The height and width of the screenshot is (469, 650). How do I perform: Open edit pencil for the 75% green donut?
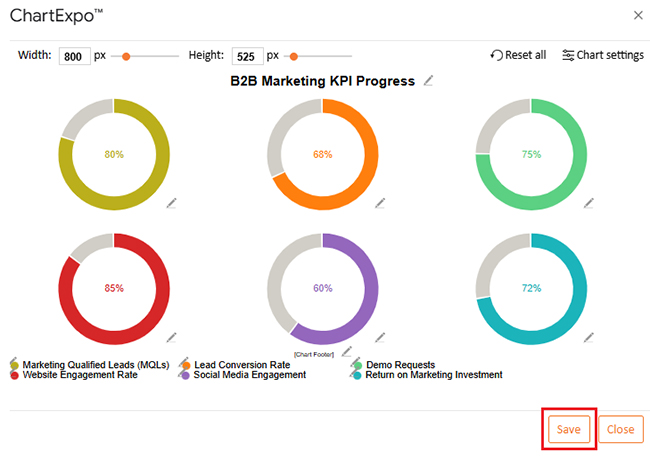coord(589,202)
